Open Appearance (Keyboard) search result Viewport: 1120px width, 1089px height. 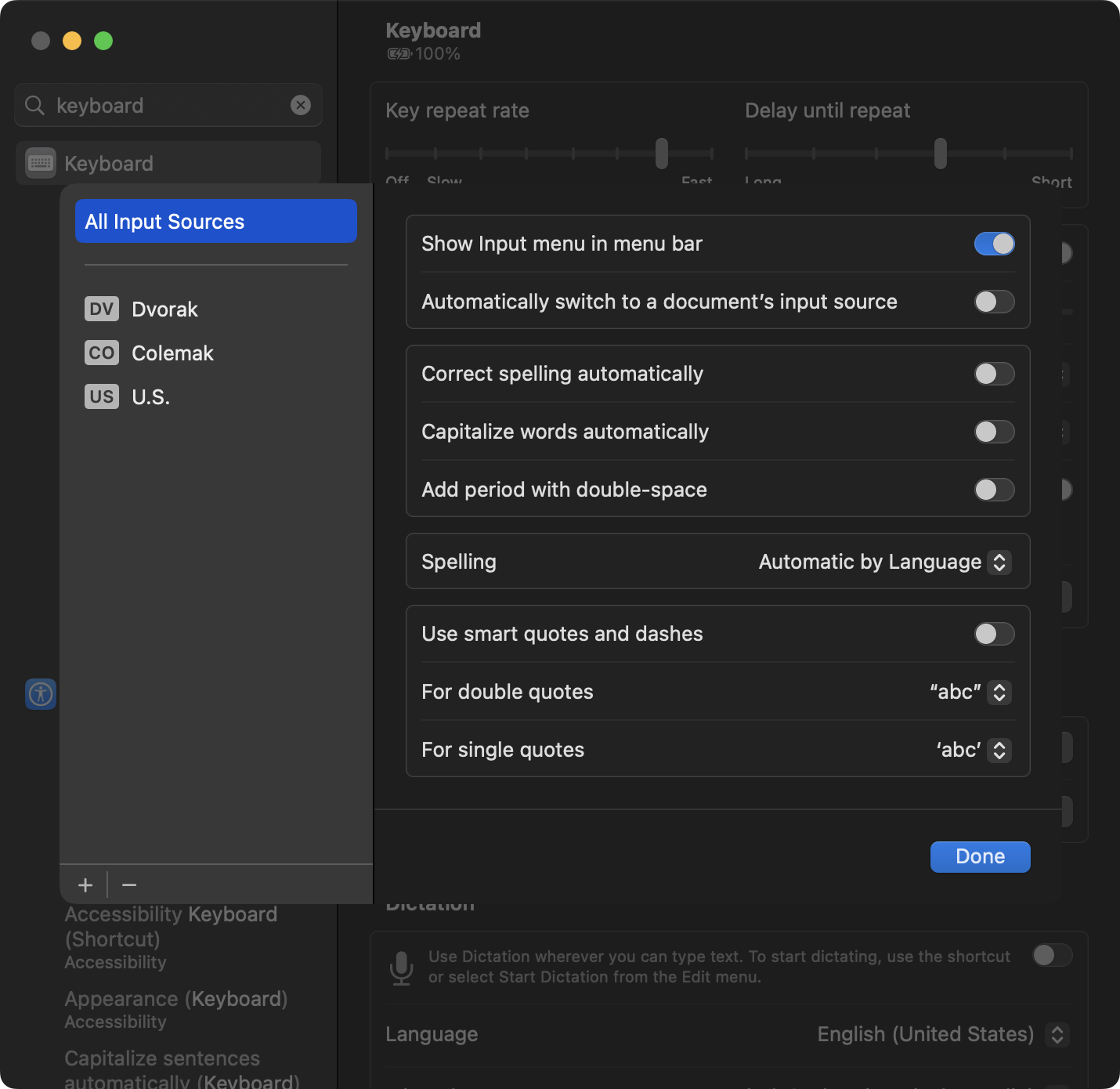click(x=176, y=1000)
